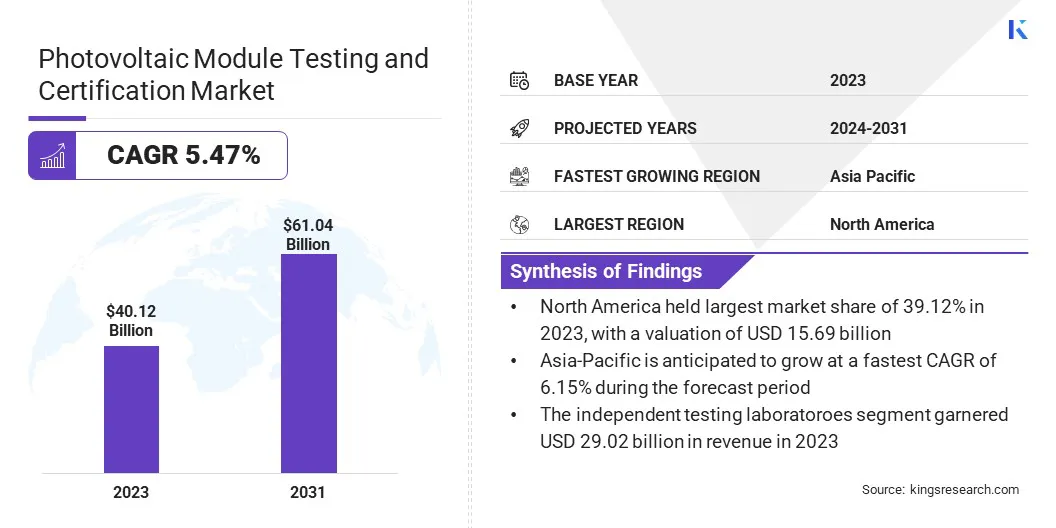Screen dimensions: 1056x528
Task: Click the calendar icon beside Base Year
Action: tap(519, 80)
